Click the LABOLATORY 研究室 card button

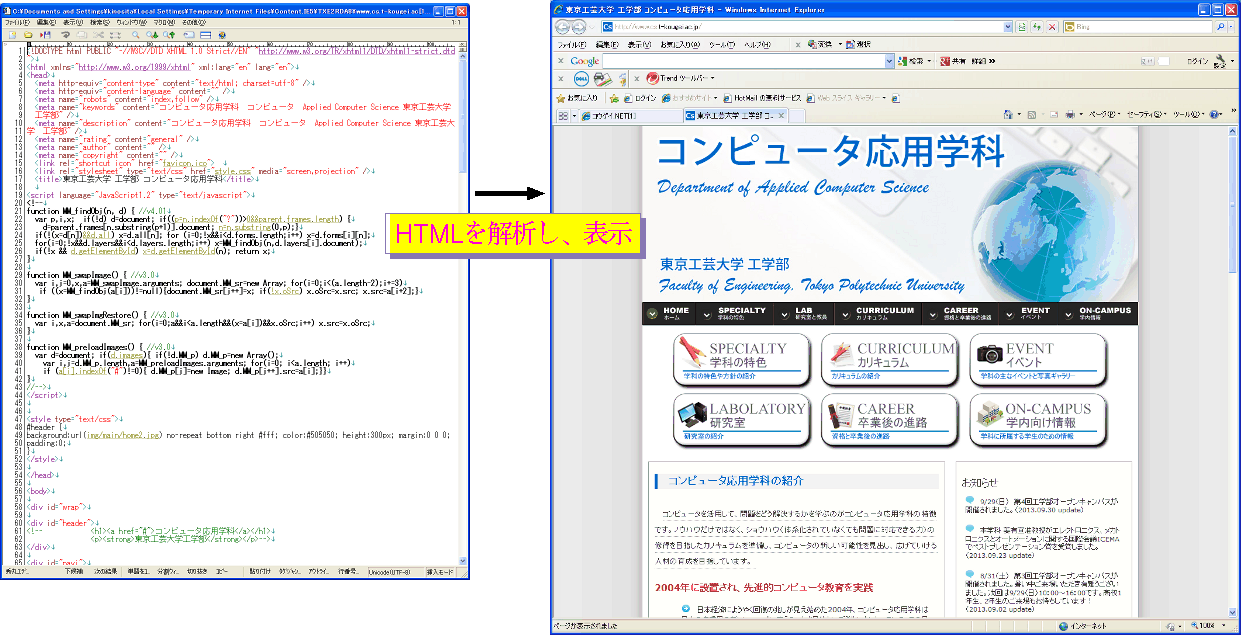click(x=742, y=420)
